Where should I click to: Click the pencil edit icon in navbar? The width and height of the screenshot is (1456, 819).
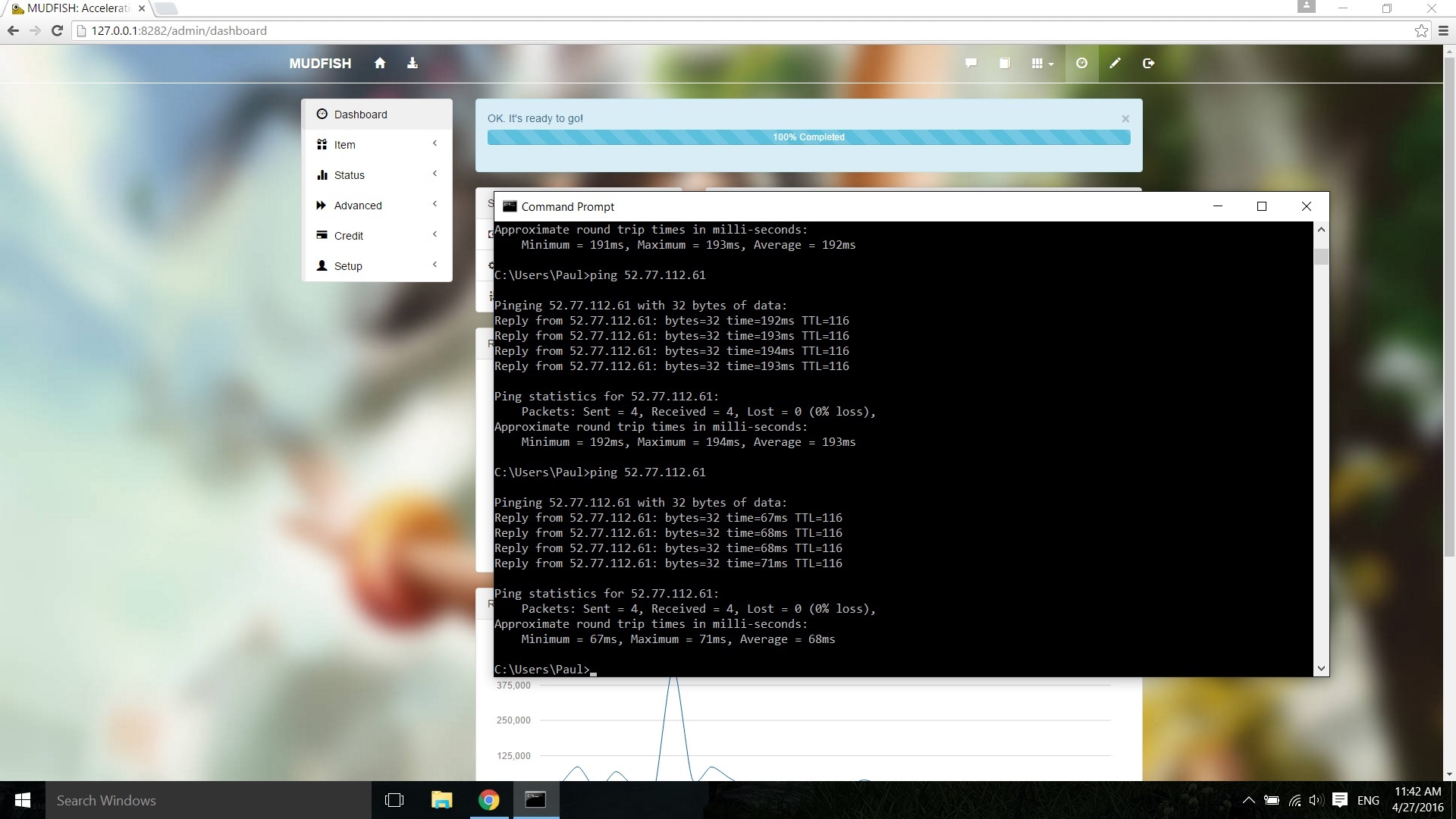point(1115,64)
